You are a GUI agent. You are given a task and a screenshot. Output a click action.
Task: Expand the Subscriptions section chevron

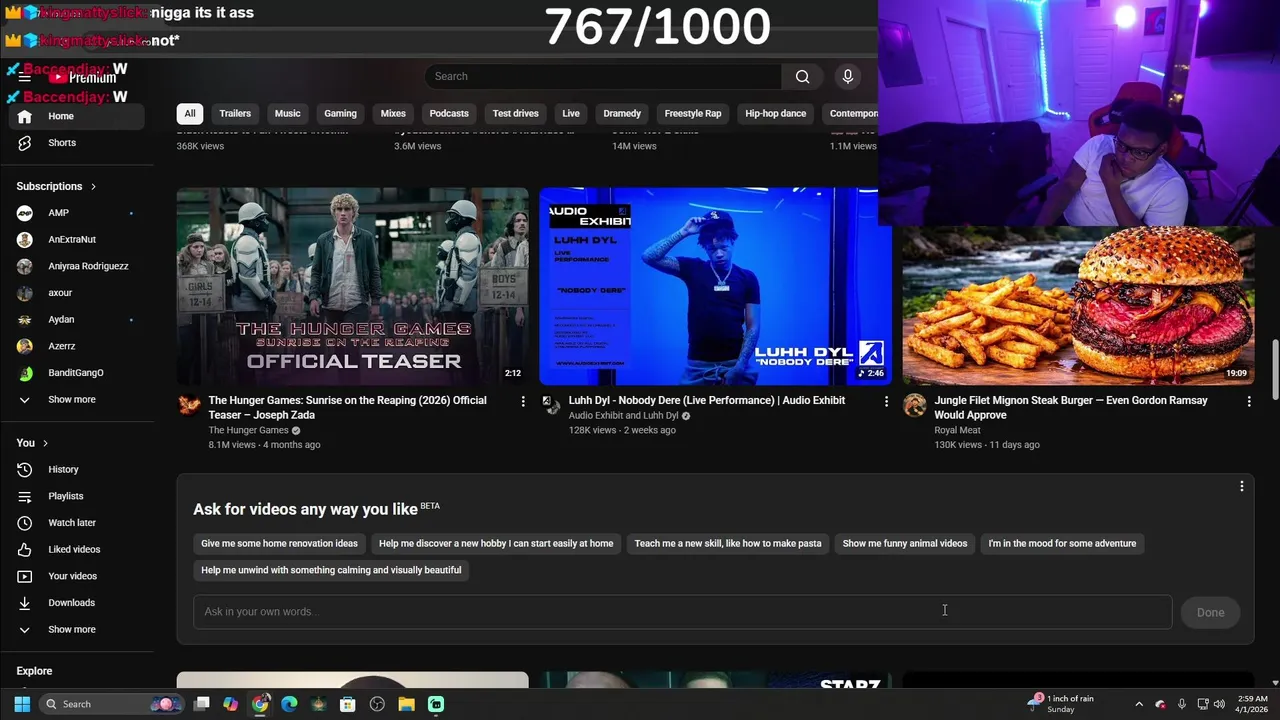pos(94,187)
